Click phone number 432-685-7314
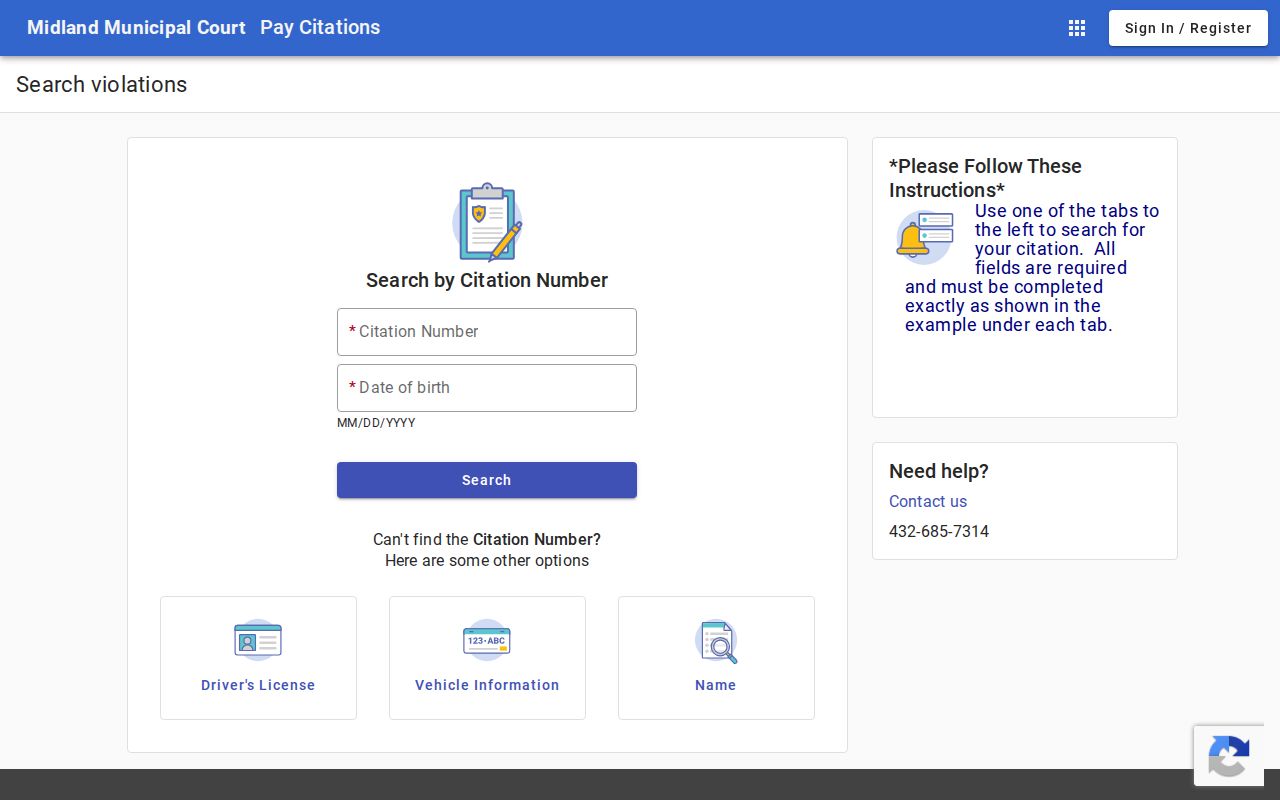Screen dimensions: 1280x800 [939, 531]
